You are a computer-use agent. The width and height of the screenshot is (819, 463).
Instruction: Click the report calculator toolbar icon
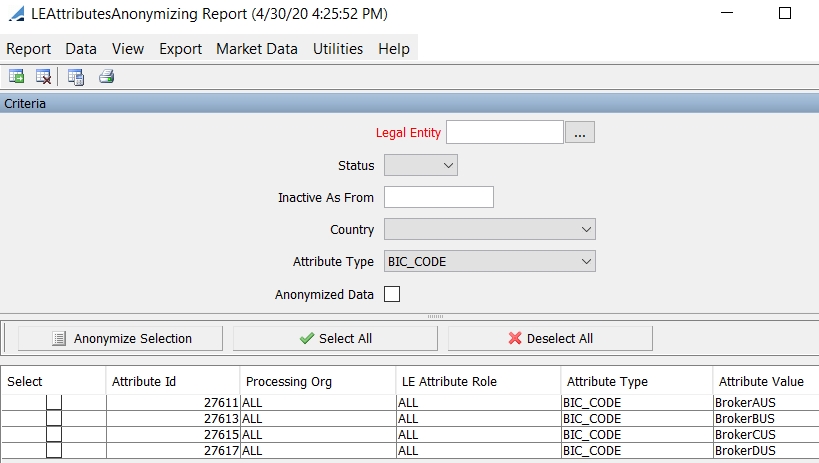click(76, 77)
